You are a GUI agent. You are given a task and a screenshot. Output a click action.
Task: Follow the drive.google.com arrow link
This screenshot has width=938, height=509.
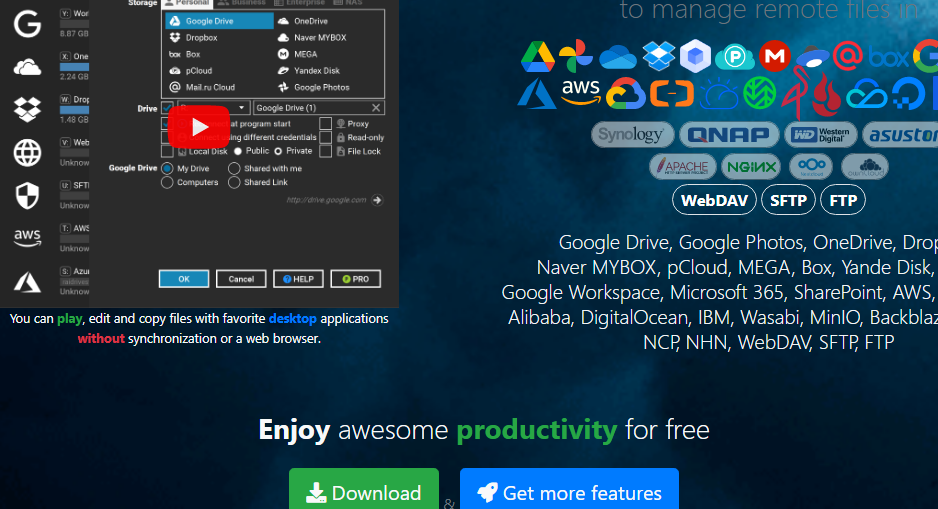pyautogui.click(x=377, y=200)
